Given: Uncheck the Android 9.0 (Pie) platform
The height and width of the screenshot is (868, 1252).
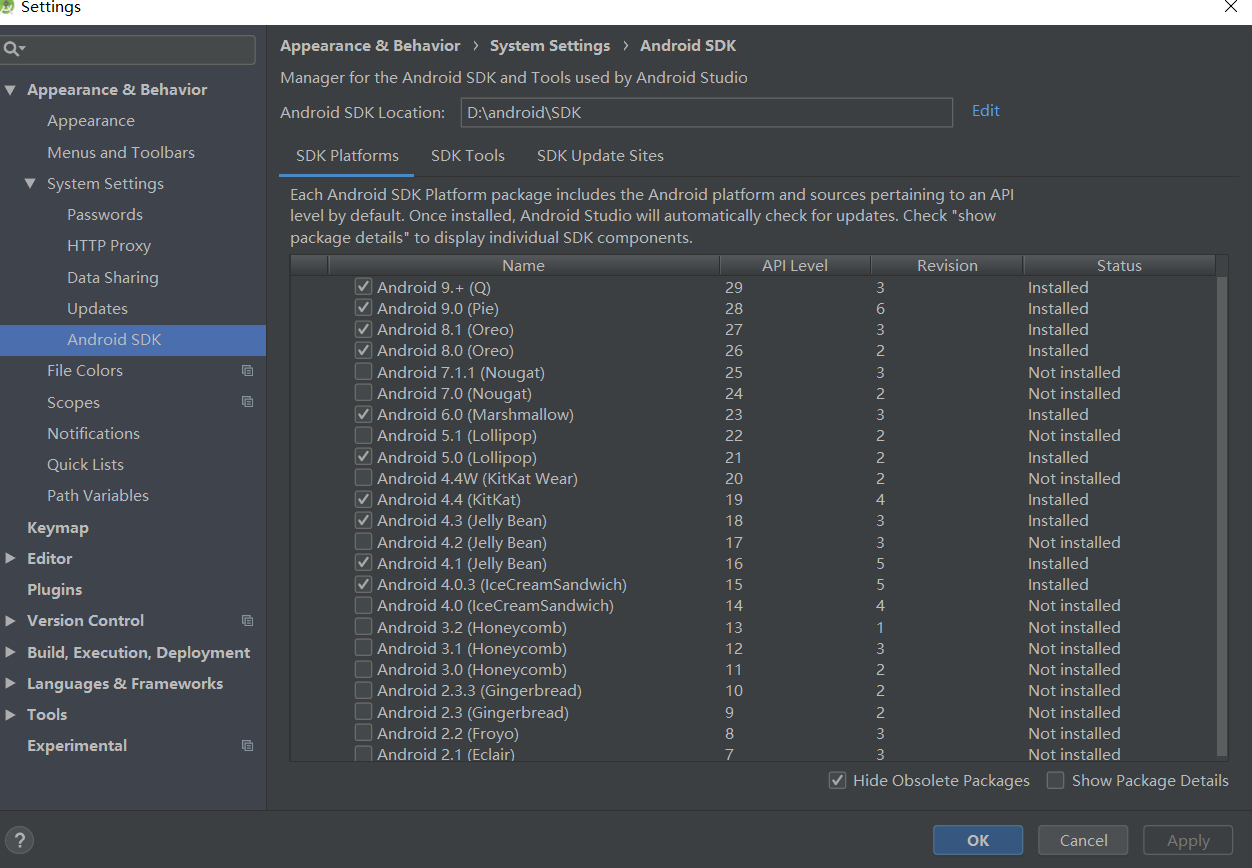Looking at the screenshot, I should tap(363, 308).
